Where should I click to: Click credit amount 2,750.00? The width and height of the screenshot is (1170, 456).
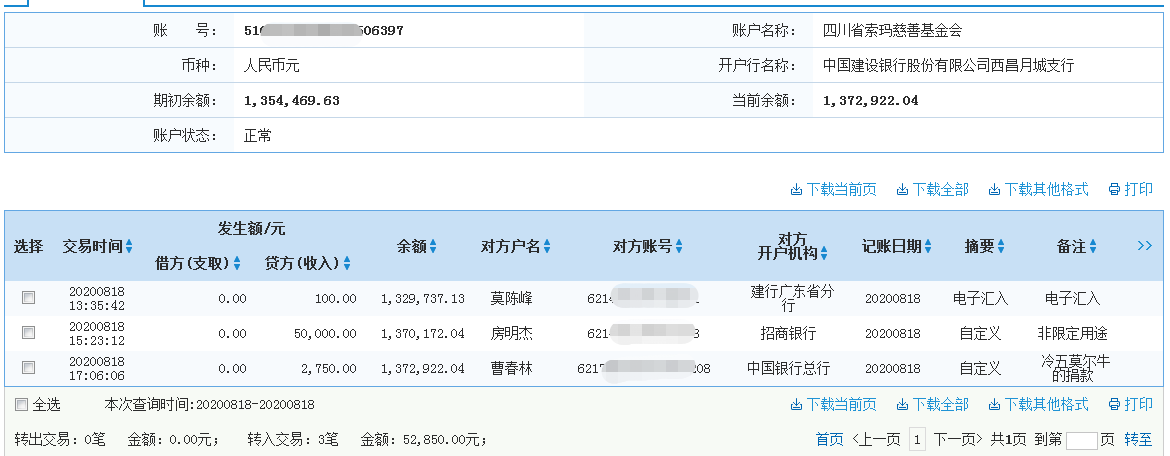tap(331, 368)
